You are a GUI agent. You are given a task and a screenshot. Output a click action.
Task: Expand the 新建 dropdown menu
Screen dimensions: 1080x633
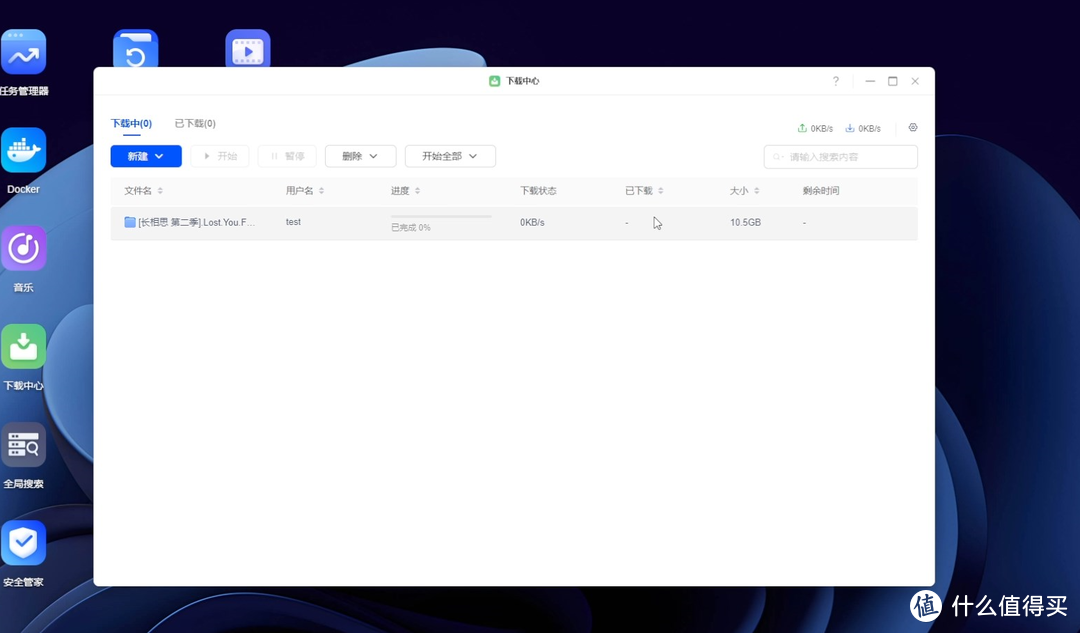click(x=146, y=156)
